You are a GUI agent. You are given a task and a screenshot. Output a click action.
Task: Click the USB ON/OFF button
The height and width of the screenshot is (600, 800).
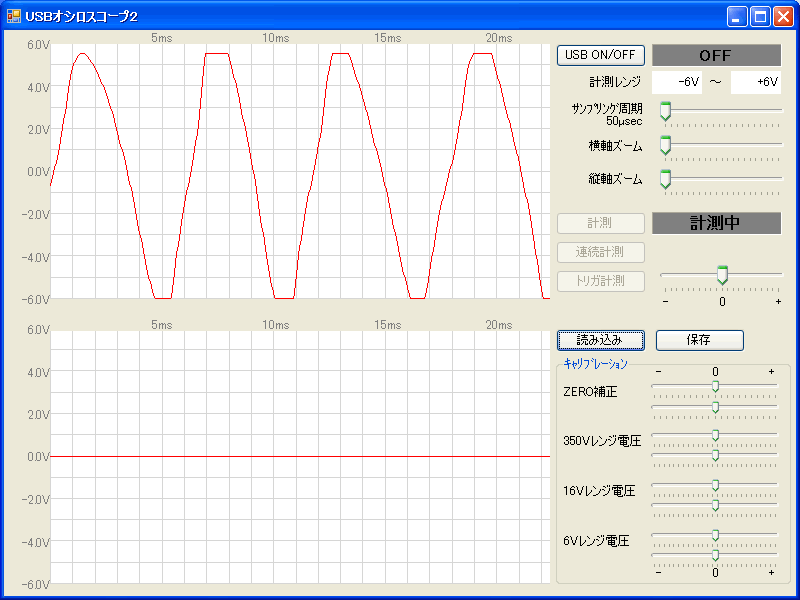[601, 55]
